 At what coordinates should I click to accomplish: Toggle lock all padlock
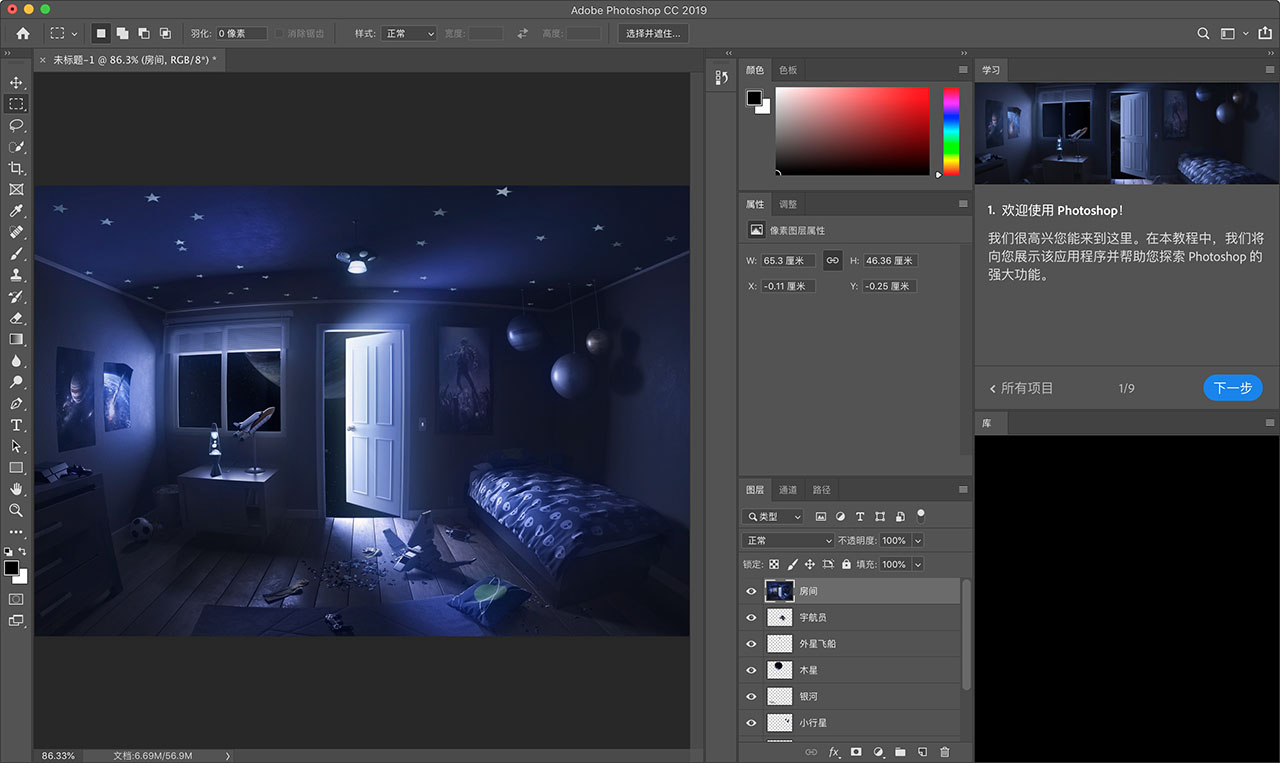point(846,564)
